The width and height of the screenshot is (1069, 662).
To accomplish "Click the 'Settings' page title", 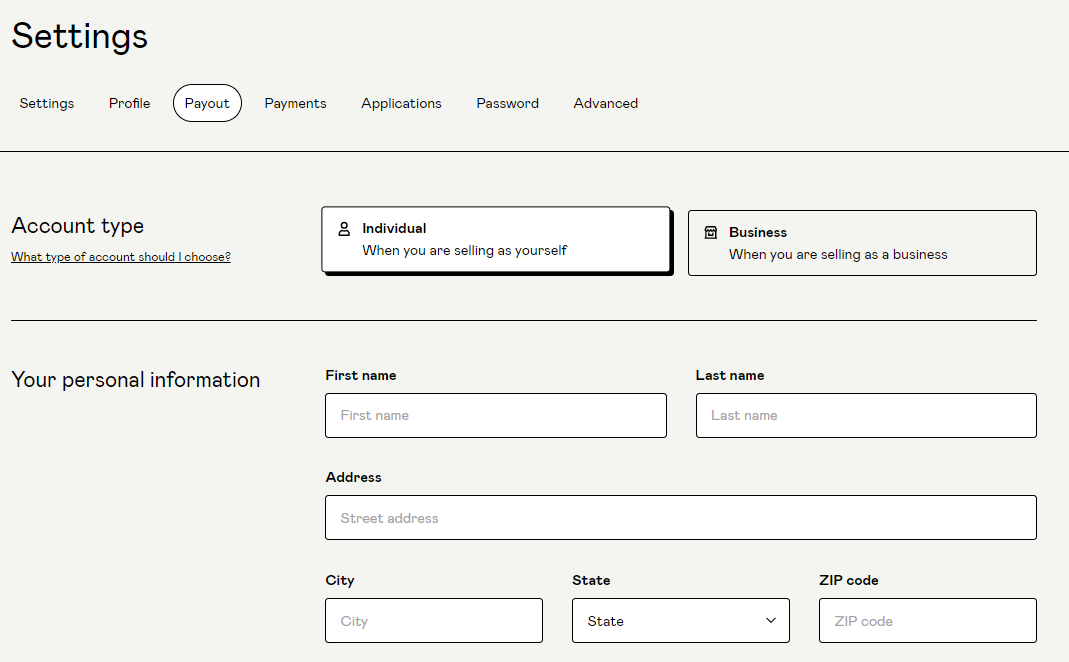I will [80, 35].
